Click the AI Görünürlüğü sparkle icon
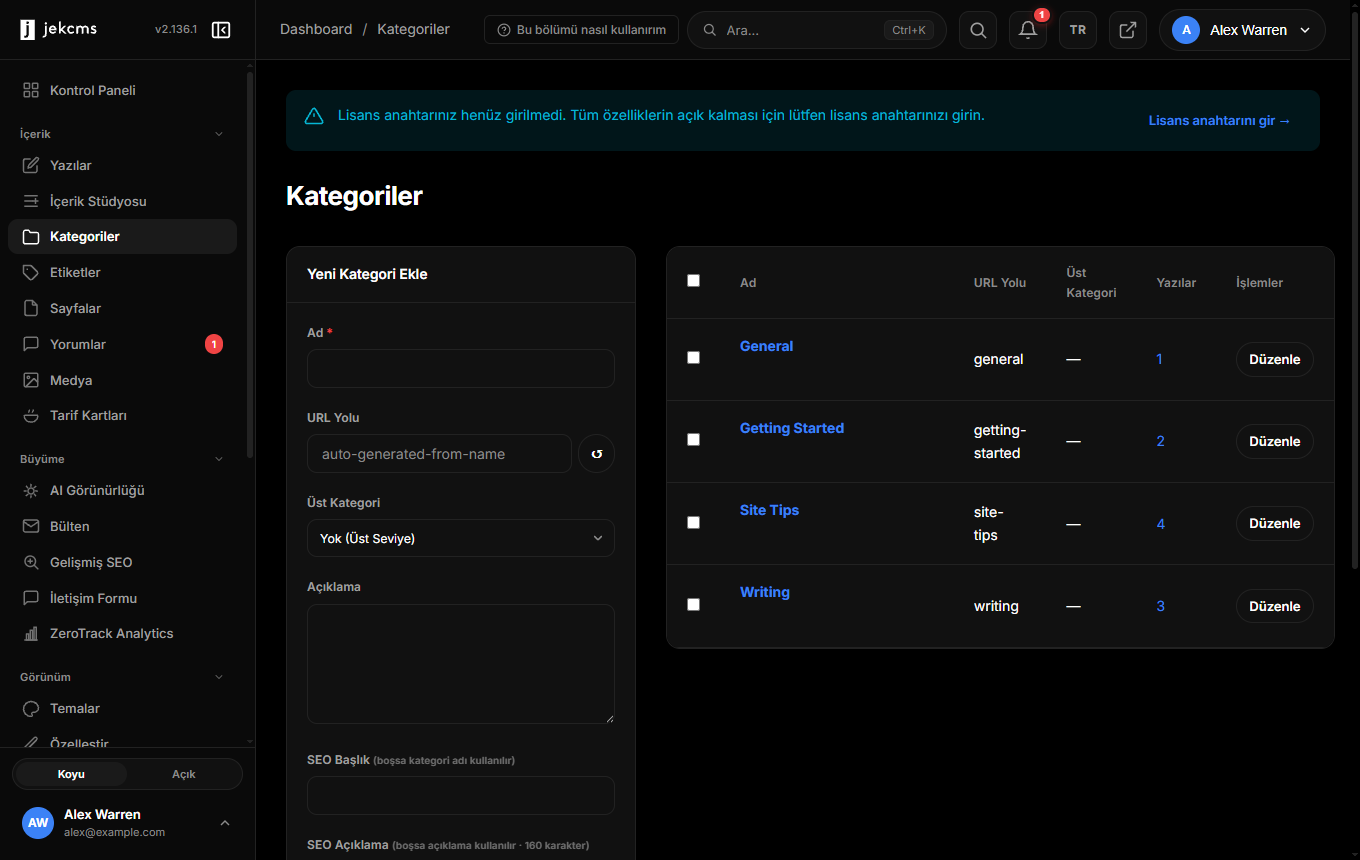 click(31, 491)
